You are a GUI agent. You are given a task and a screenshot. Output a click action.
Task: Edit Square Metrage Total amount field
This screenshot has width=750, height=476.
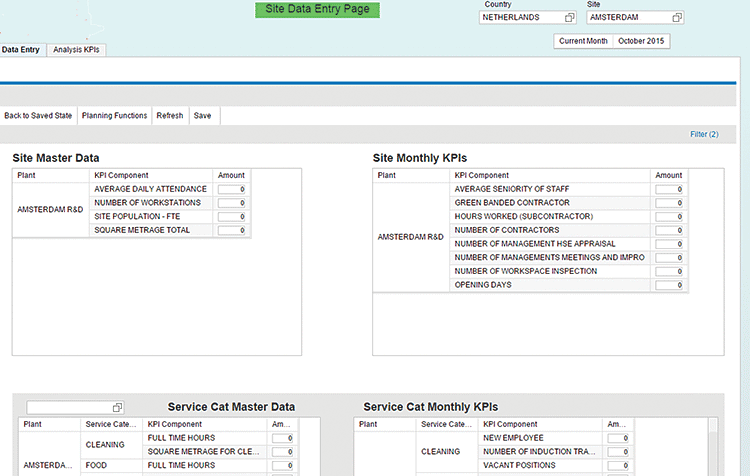click(232, 230)
